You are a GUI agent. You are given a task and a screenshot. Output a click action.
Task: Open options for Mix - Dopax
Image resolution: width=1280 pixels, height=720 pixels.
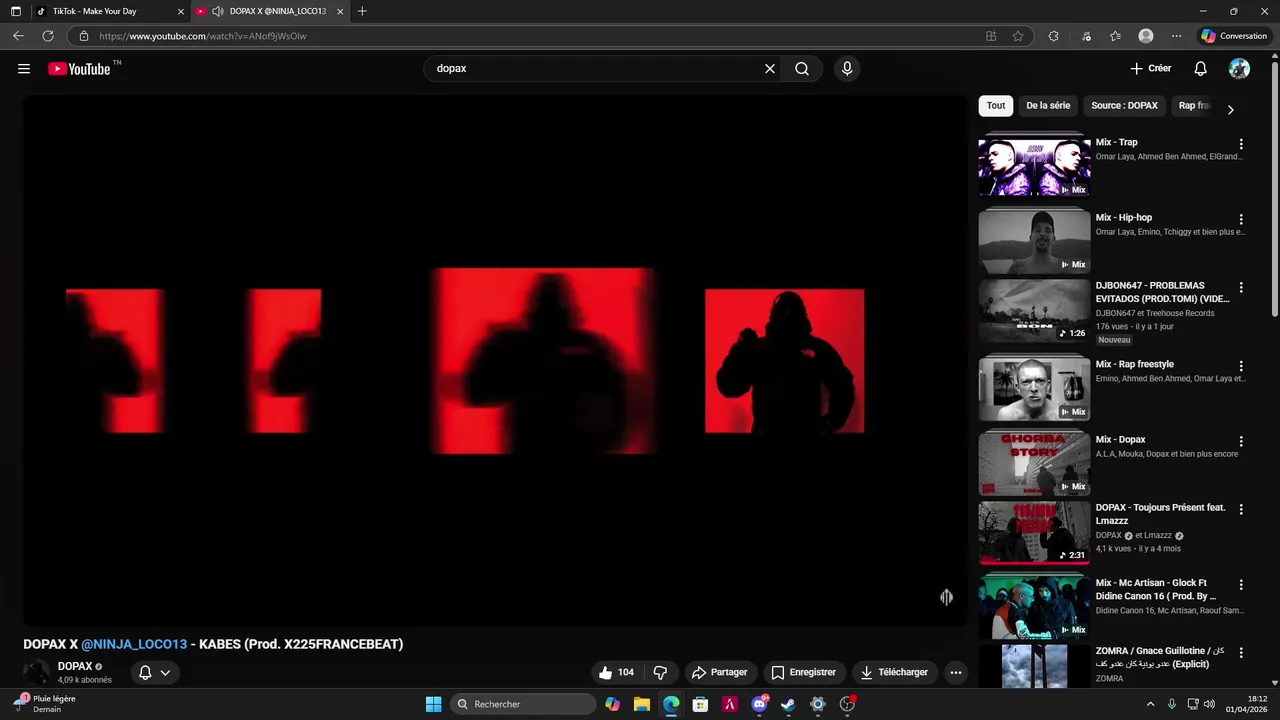point(1241,441)
